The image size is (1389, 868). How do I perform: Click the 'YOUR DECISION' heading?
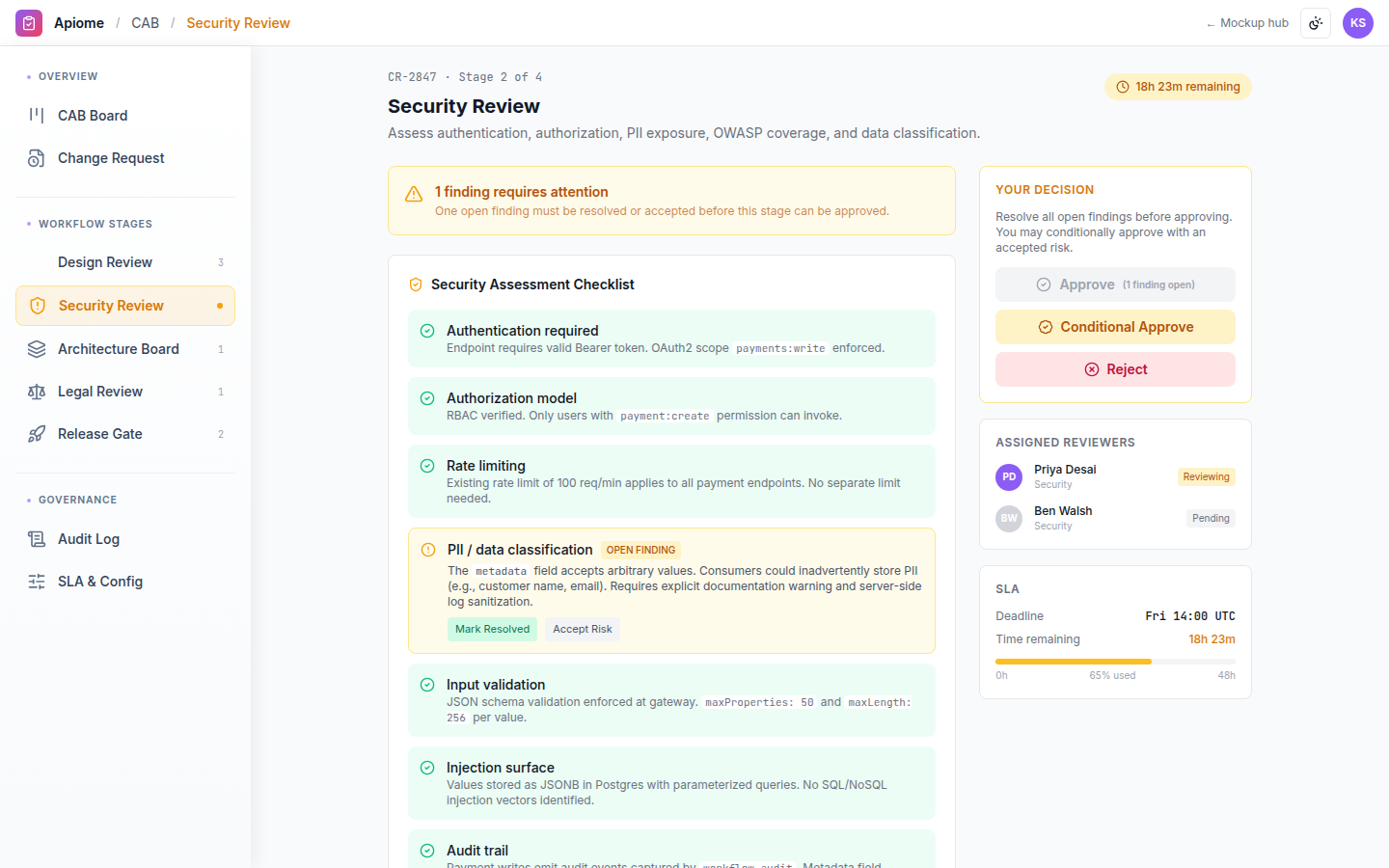[1045, 190]
